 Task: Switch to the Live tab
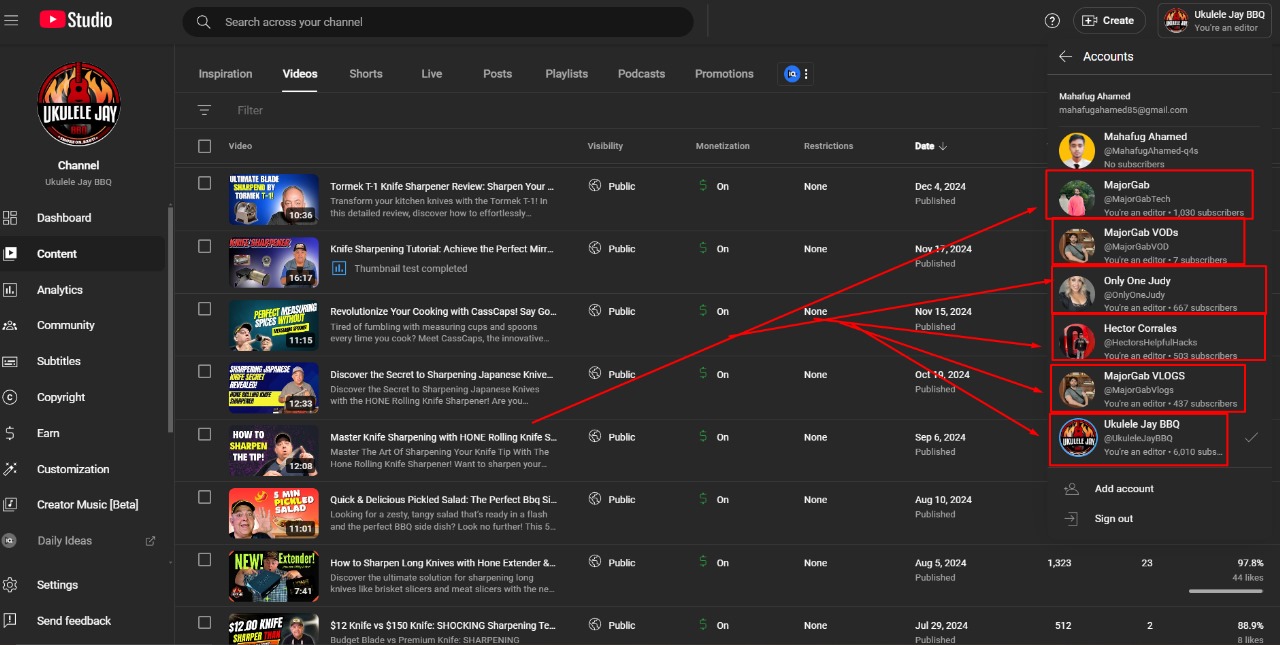click(432, 74)
